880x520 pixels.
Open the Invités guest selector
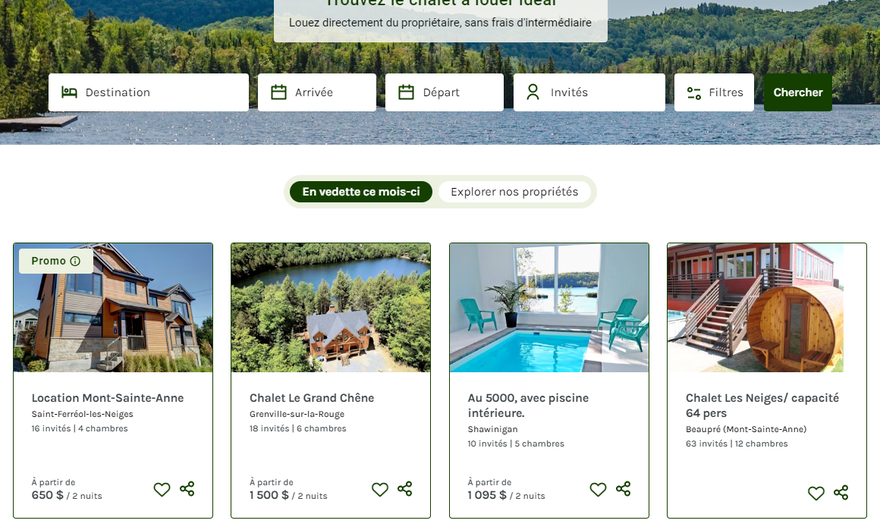click(x=589, y=93)
